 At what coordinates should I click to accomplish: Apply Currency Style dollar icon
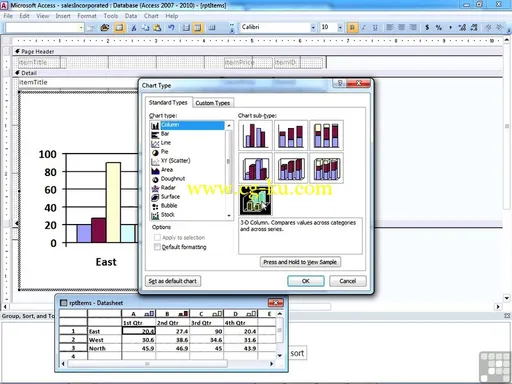tap(427, 28)
